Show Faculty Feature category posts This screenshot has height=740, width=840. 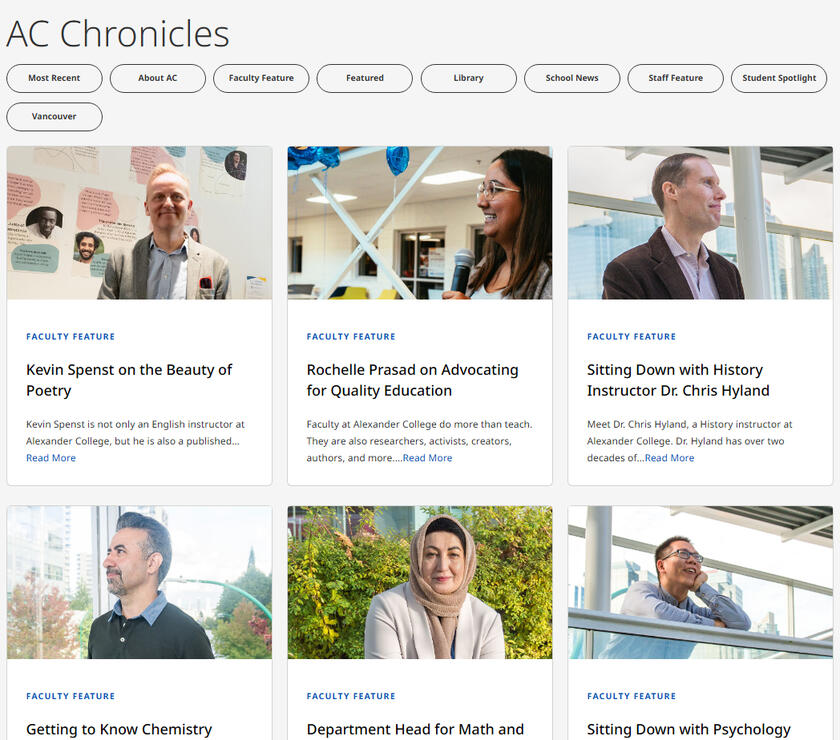click(261, 78)
